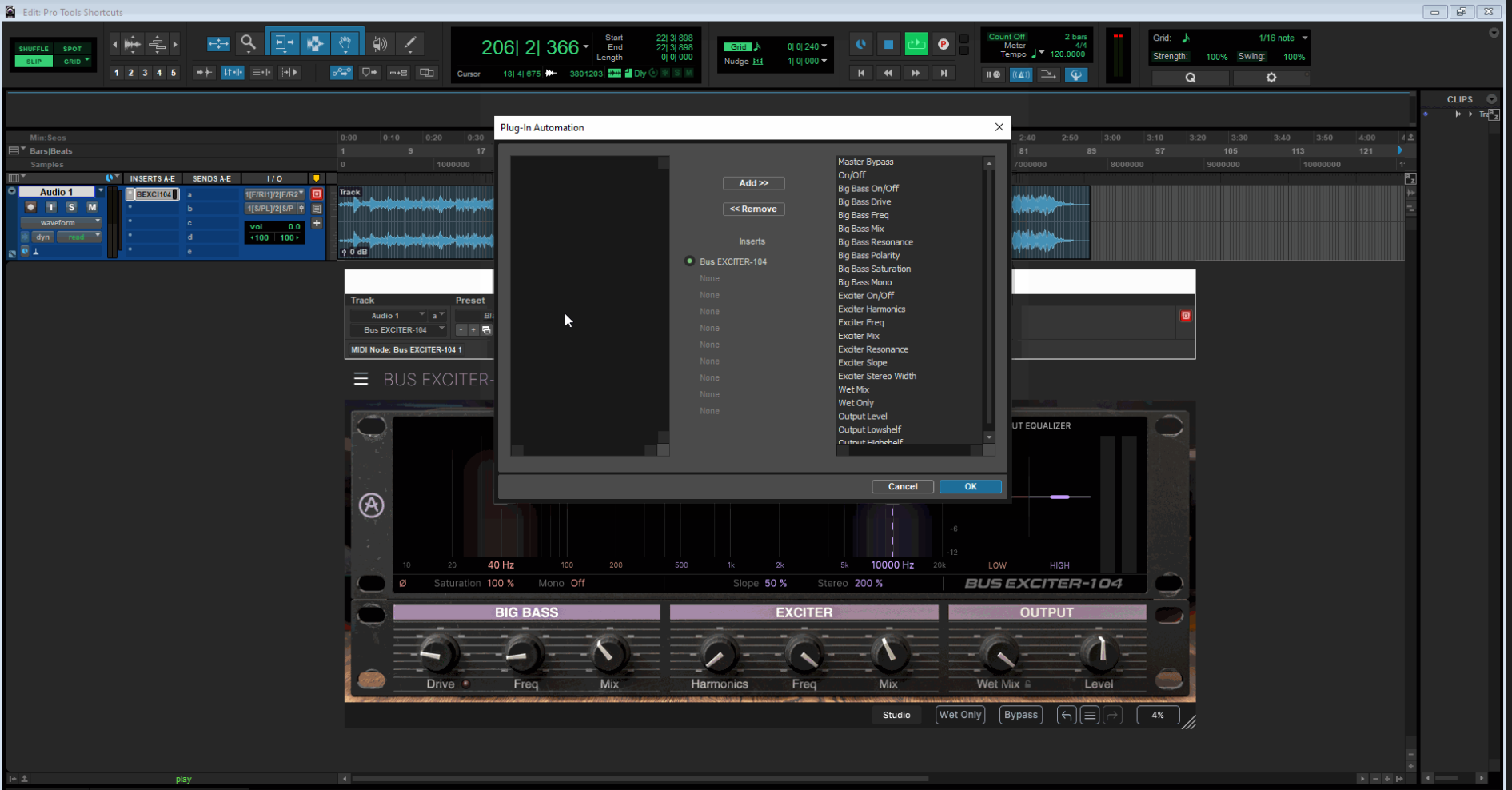Open the read automation mode dropdown
The image size is (1512, 790).
point(78,237)
